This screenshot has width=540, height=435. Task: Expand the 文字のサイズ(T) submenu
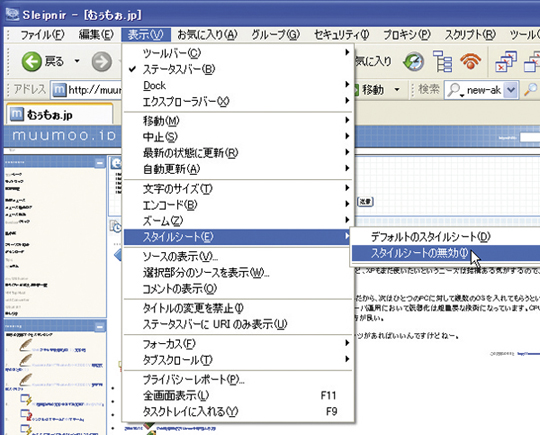[238, 189]
